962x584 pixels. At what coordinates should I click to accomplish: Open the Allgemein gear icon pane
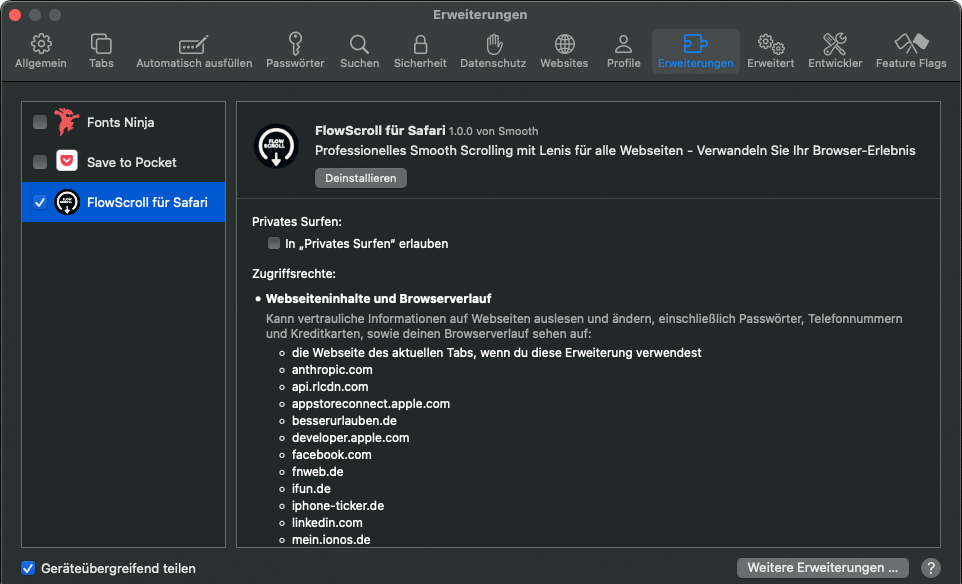click(40, 51)
